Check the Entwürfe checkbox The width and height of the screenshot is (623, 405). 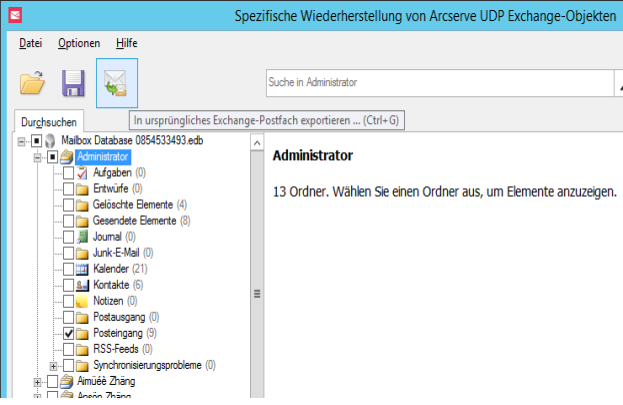(x=68, y=189)
